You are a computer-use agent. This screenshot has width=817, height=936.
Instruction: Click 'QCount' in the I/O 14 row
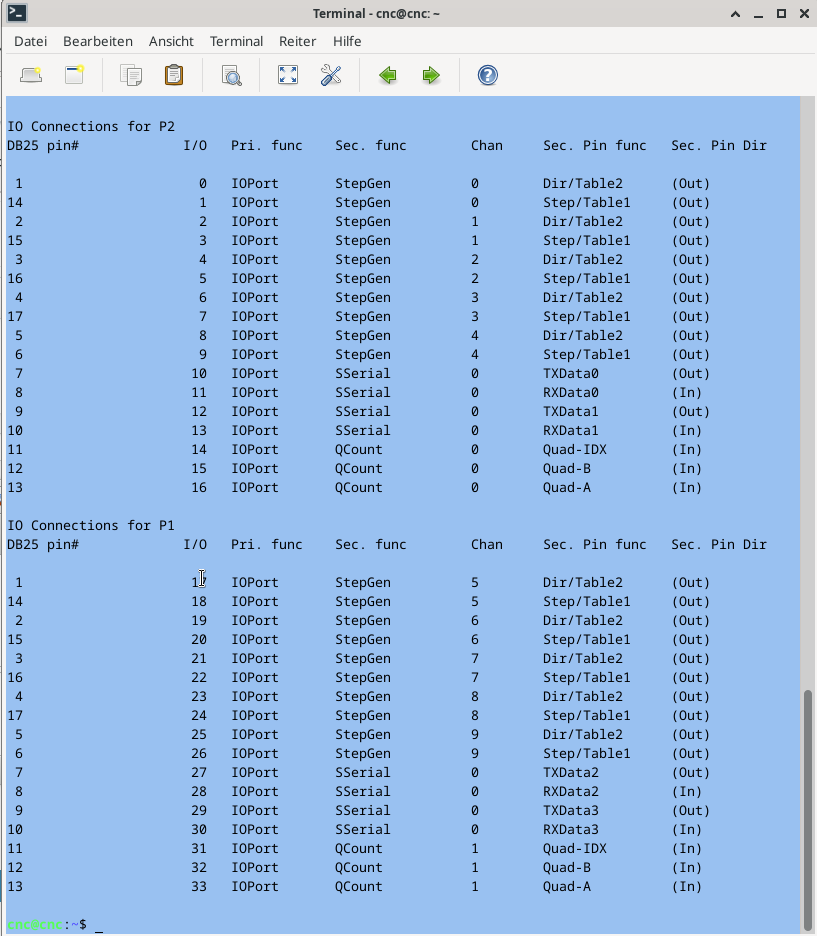point(359,449)
